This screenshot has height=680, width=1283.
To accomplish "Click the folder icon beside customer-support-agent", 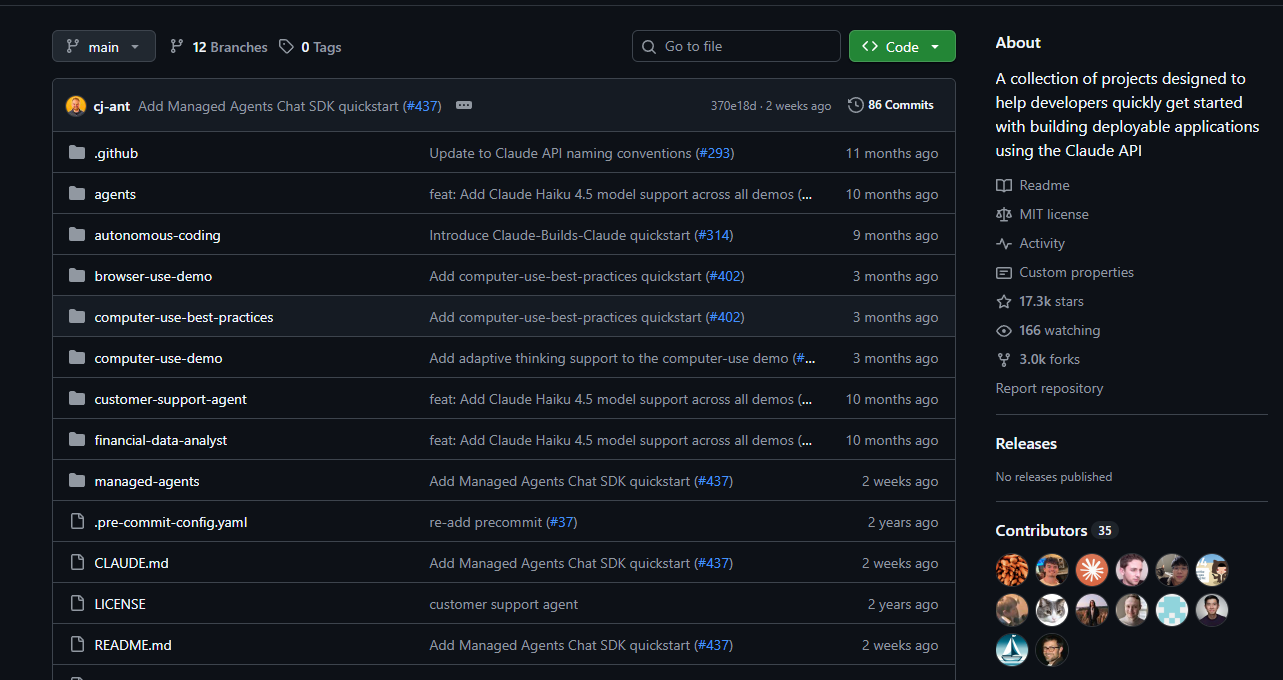I will coord(77,399).
